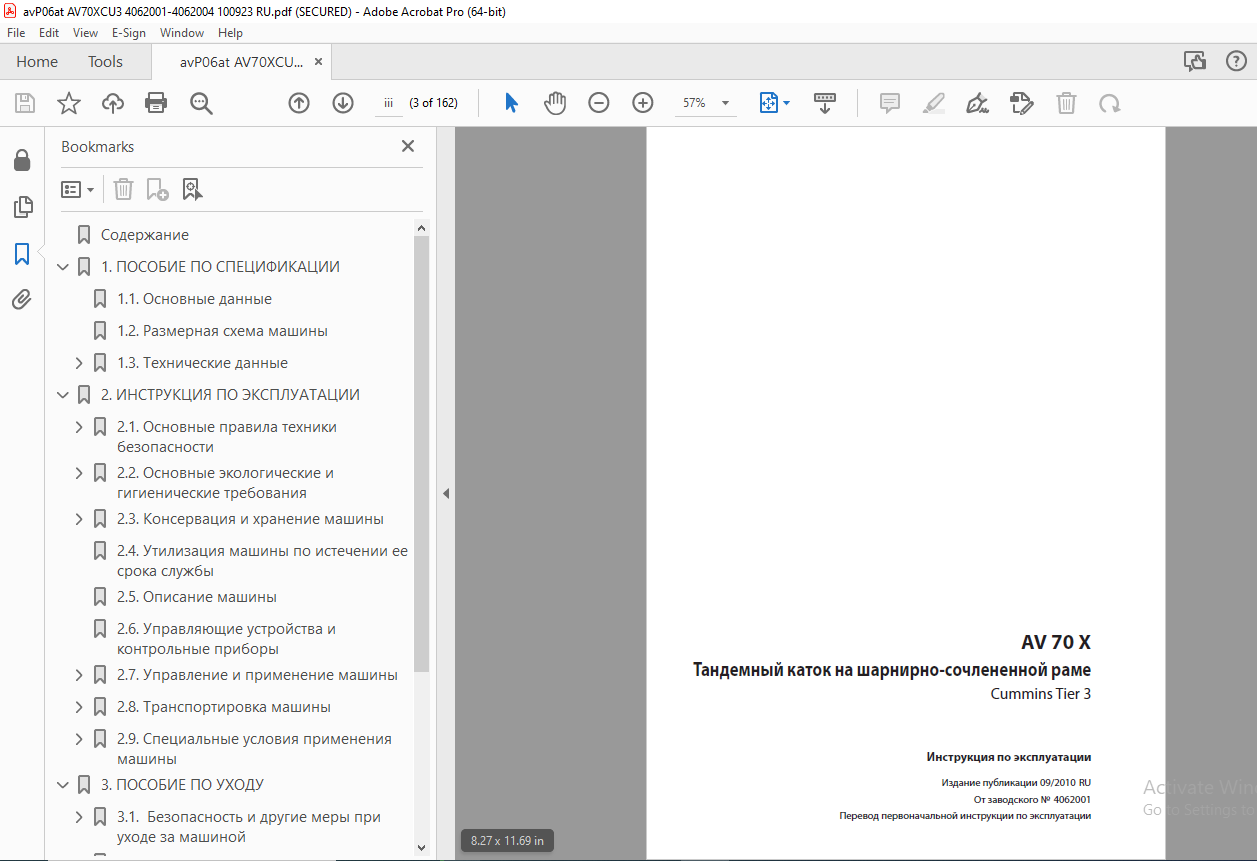Collapse section 1. ПОСОБИЕ ПО СПЕЦИФИКАЦИИ

64,267
